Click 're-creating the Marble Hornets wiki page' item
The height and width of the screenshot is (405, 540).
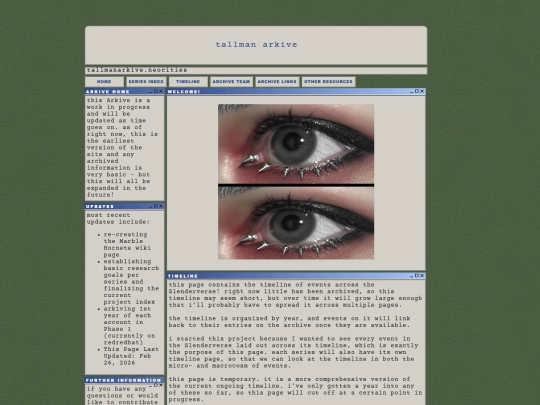pyautogui.click(x=127, y=245)
